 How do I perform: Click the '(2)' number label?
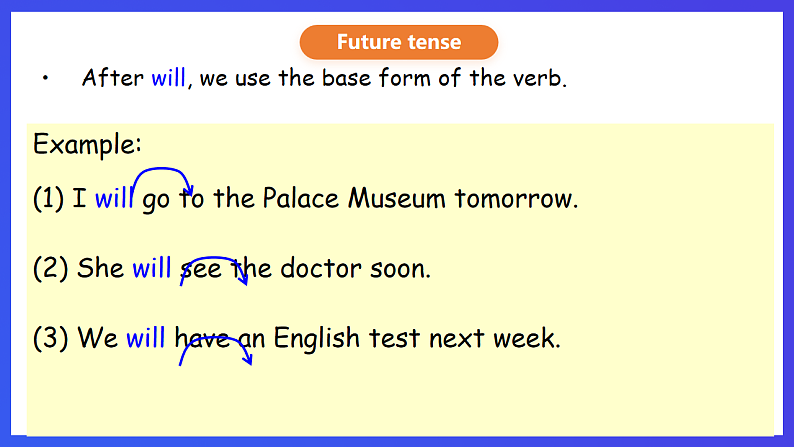tap(49, 268)
